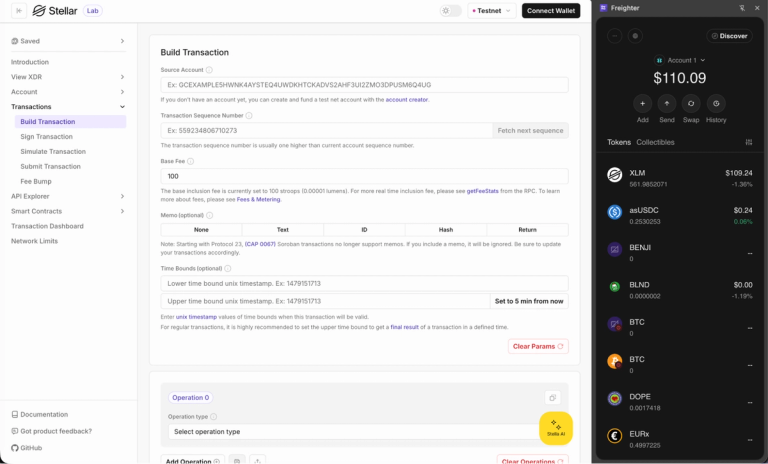The width and height of the screenshot is (768, 464).
Task: Select the None memo option
Action: pyautogui.click(x=201, y=230)
